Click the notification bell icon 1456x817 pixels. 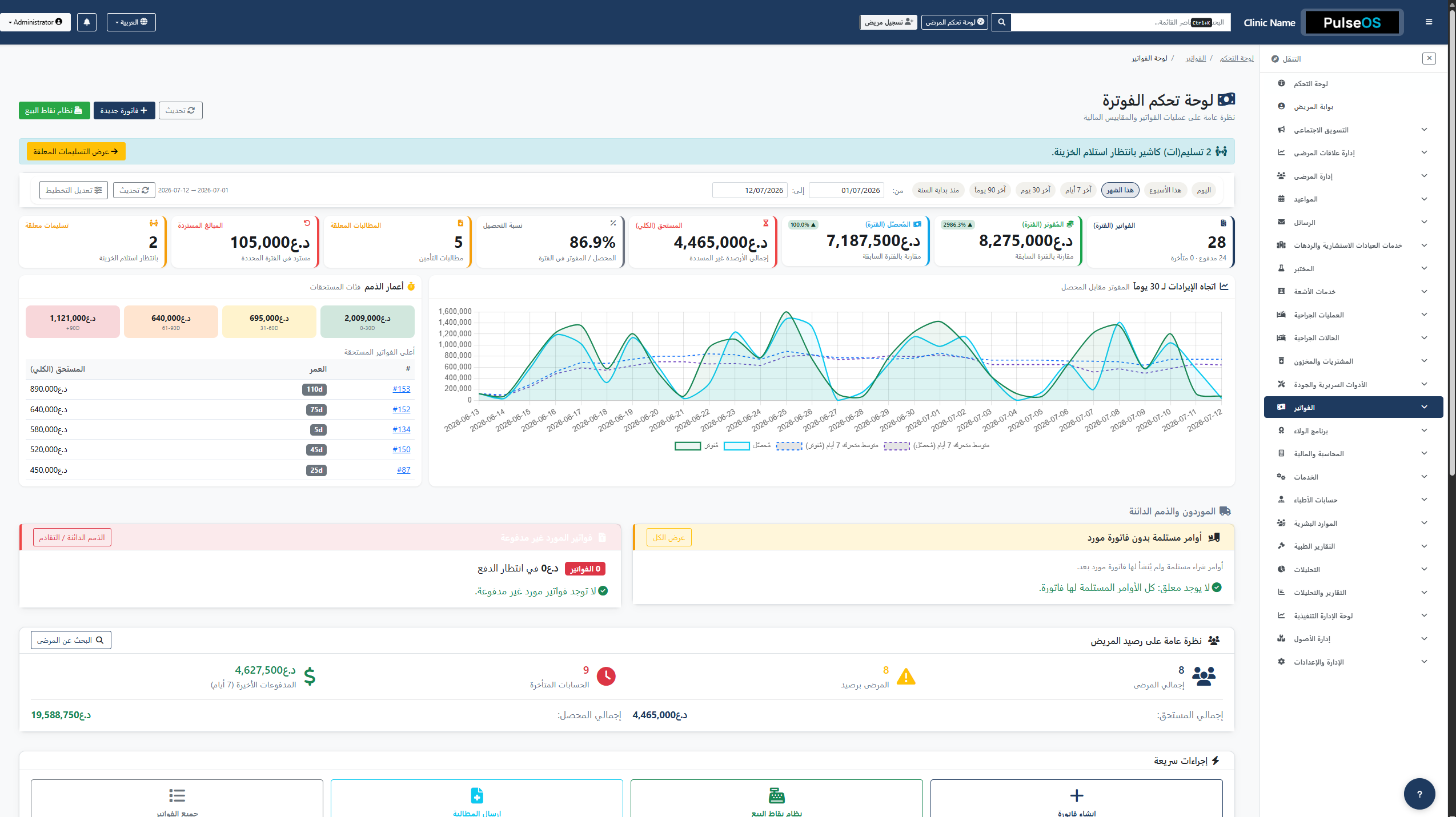point(87,22)
